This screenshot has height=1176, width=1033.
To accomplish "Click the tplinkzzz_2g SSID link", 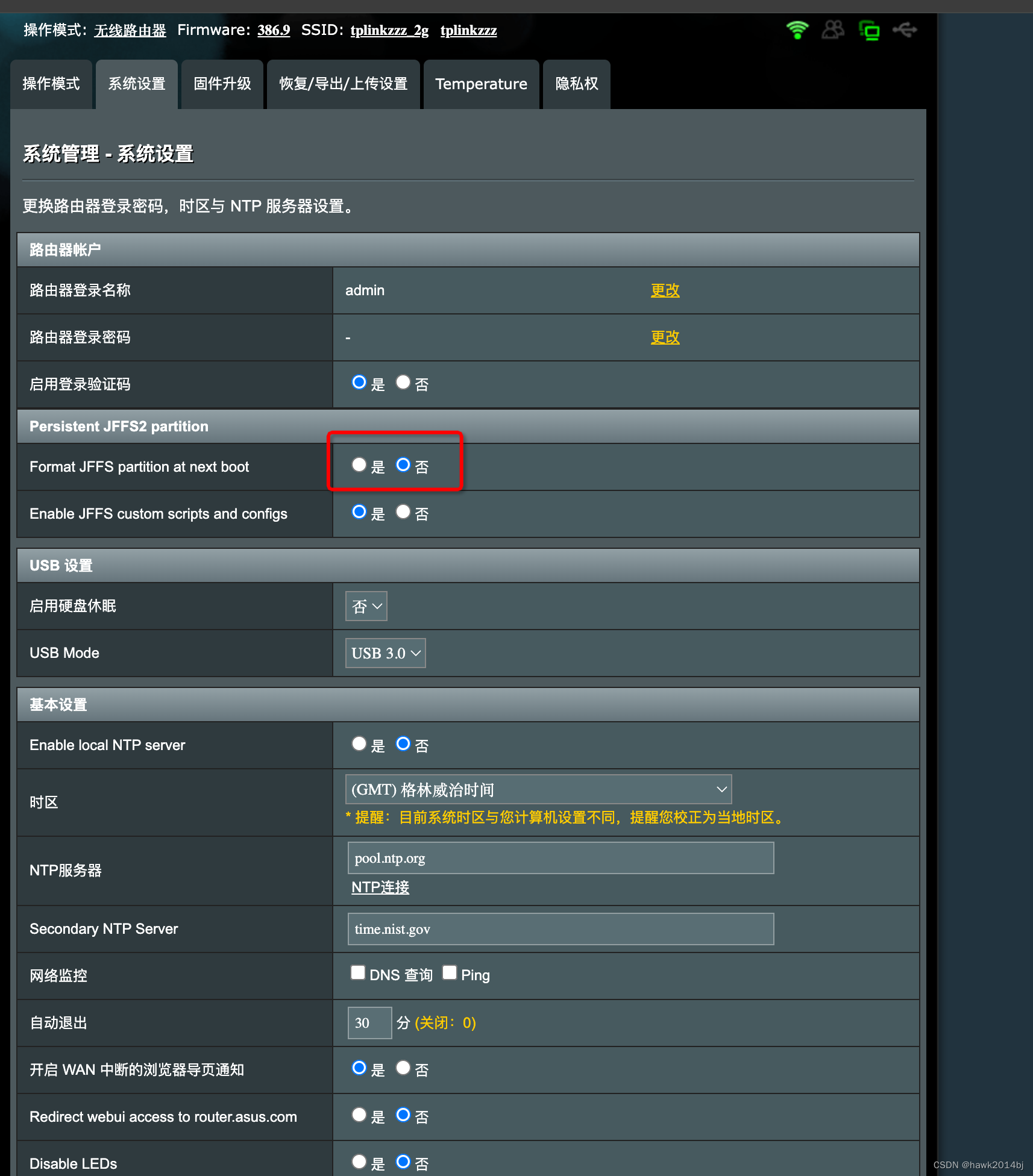I will [389, 30].
